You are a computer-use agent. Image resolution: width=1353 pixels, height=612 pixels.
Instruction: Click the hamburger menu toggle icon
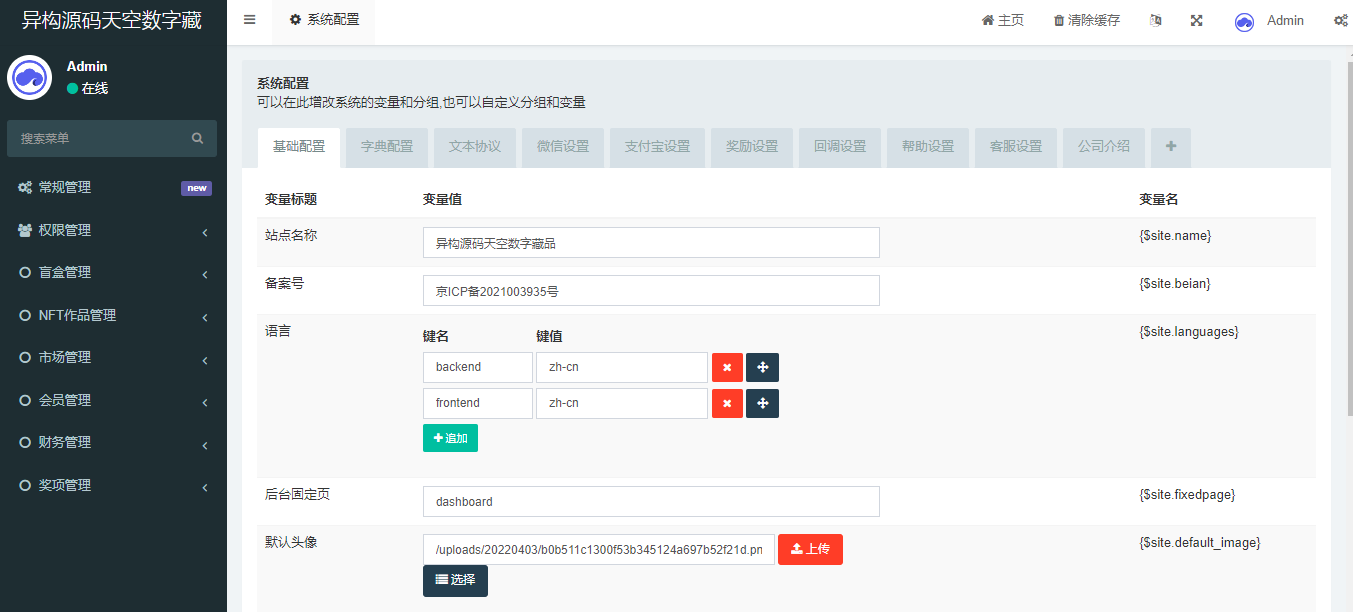point(250,20)
